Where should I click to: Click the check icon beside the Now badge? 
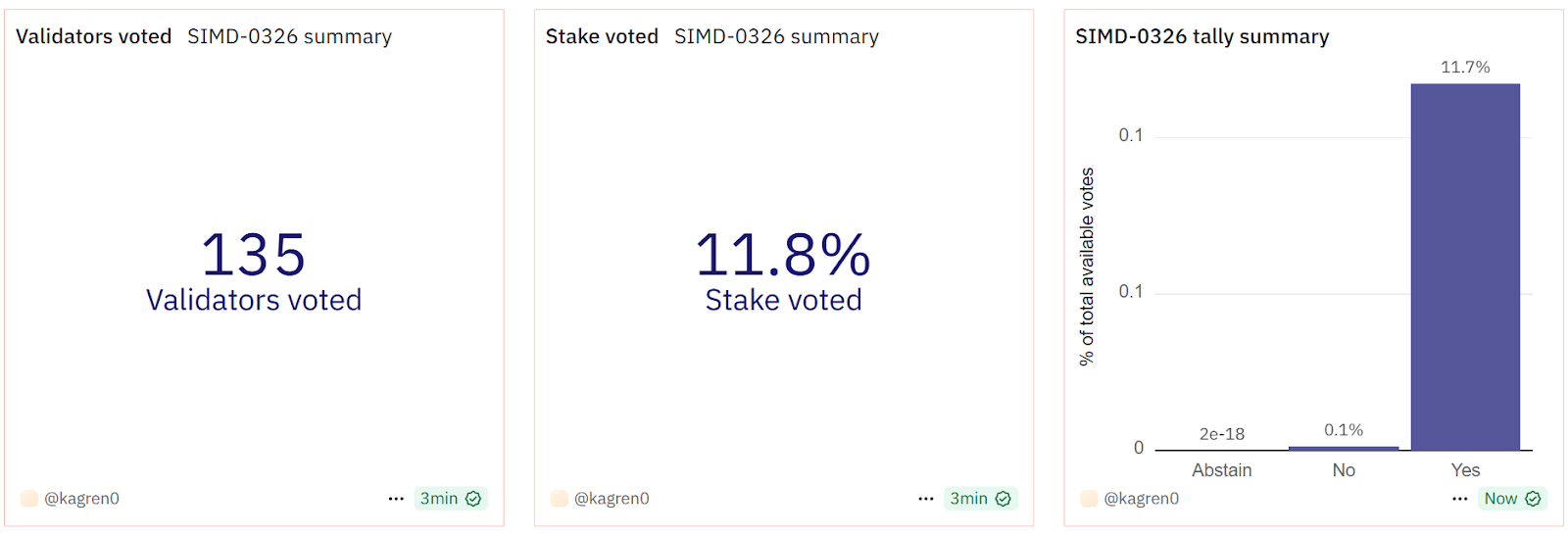pos(1534,499)
